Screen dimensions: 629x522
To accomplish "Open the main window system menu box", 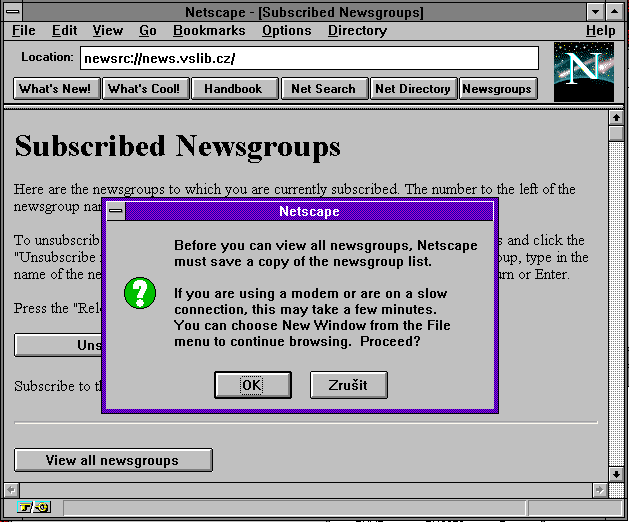I will tap(13, 12).
